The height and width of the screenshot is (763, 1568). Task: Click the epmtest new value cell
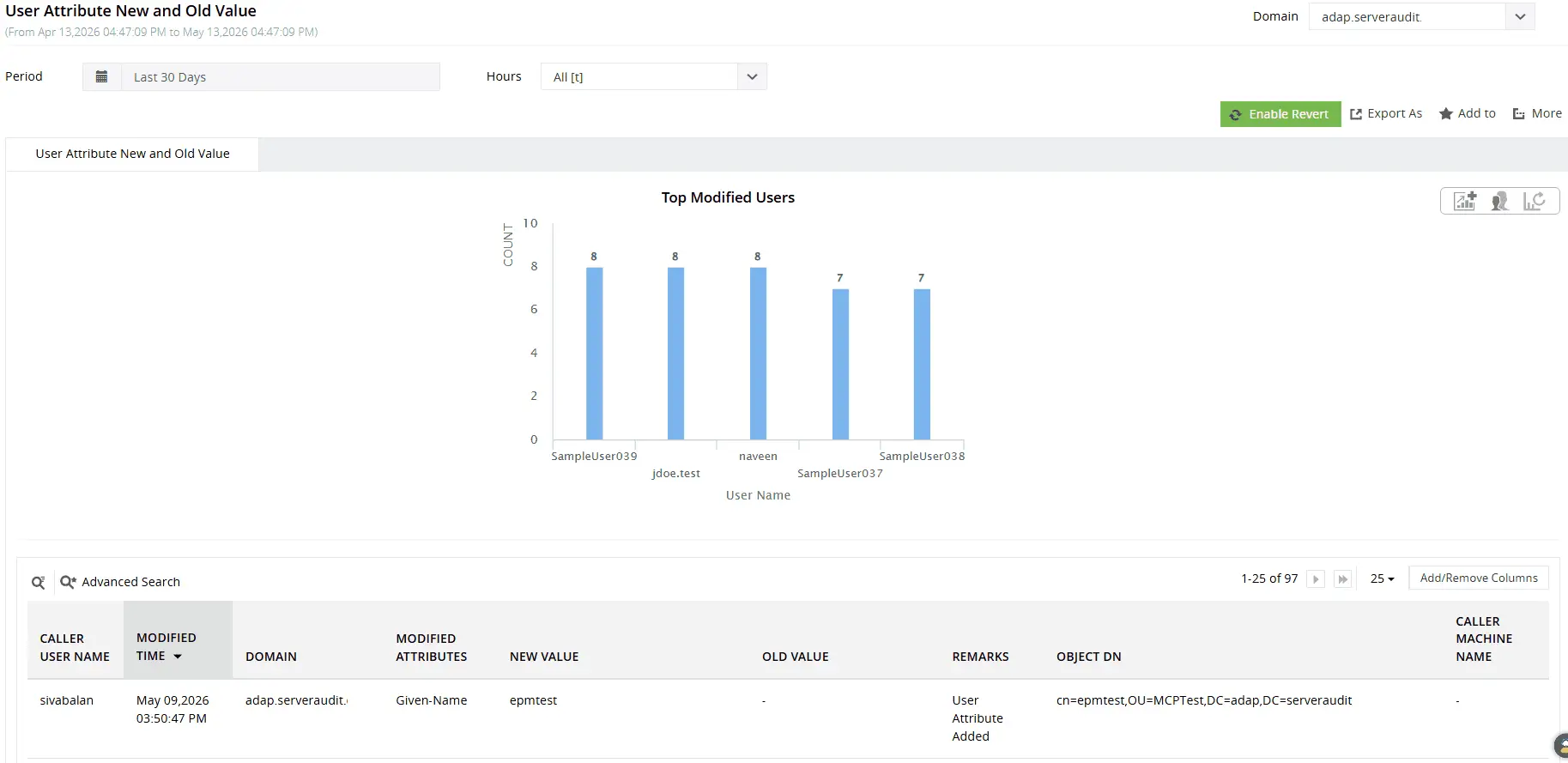pyautogui.click(x=533, y=700)
